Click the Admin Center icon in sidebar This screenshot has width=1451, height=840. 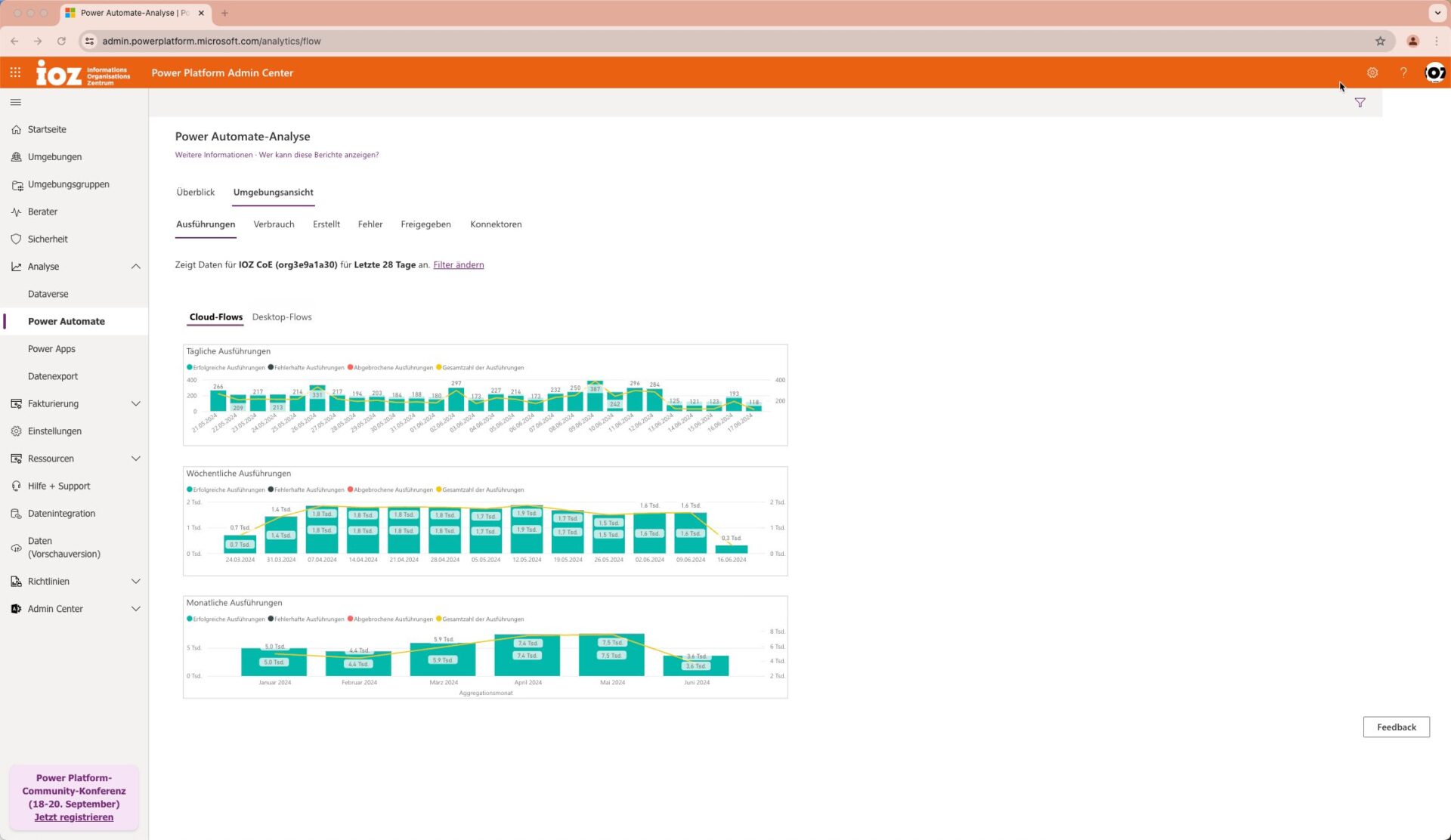17,609
